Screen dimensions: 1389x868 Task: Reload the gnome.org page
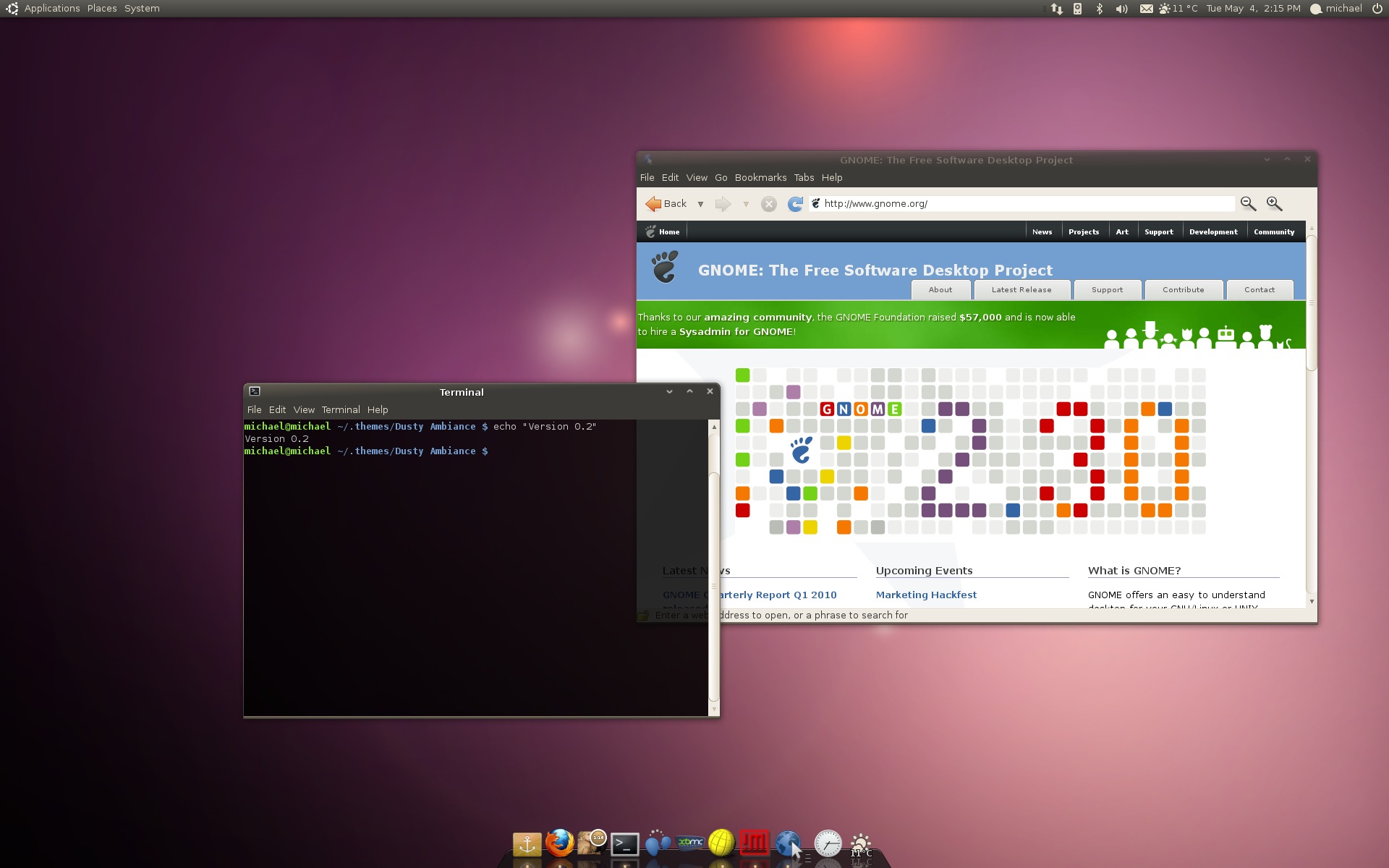(795, 204)
